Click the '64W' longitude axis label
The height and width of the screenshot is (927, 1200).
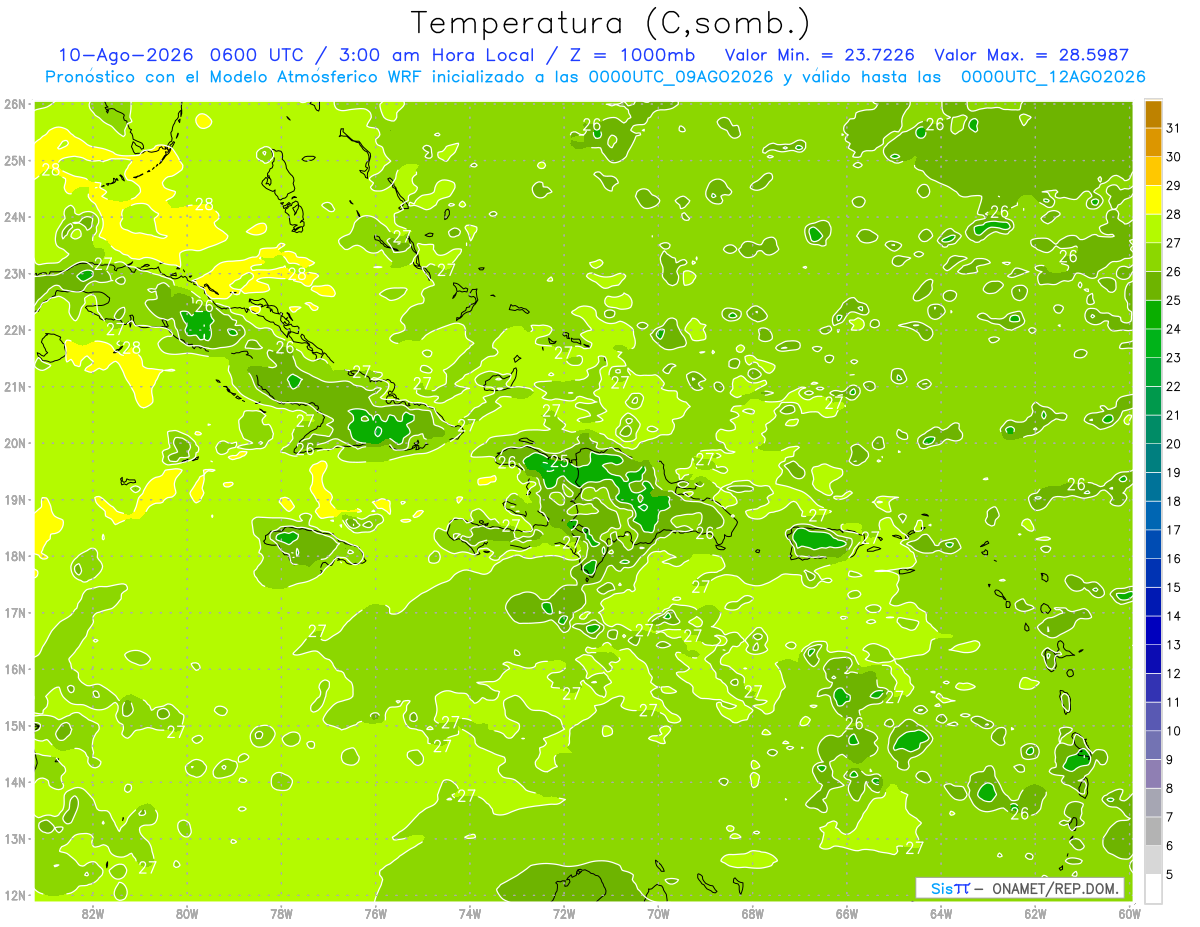click(941, 914)
